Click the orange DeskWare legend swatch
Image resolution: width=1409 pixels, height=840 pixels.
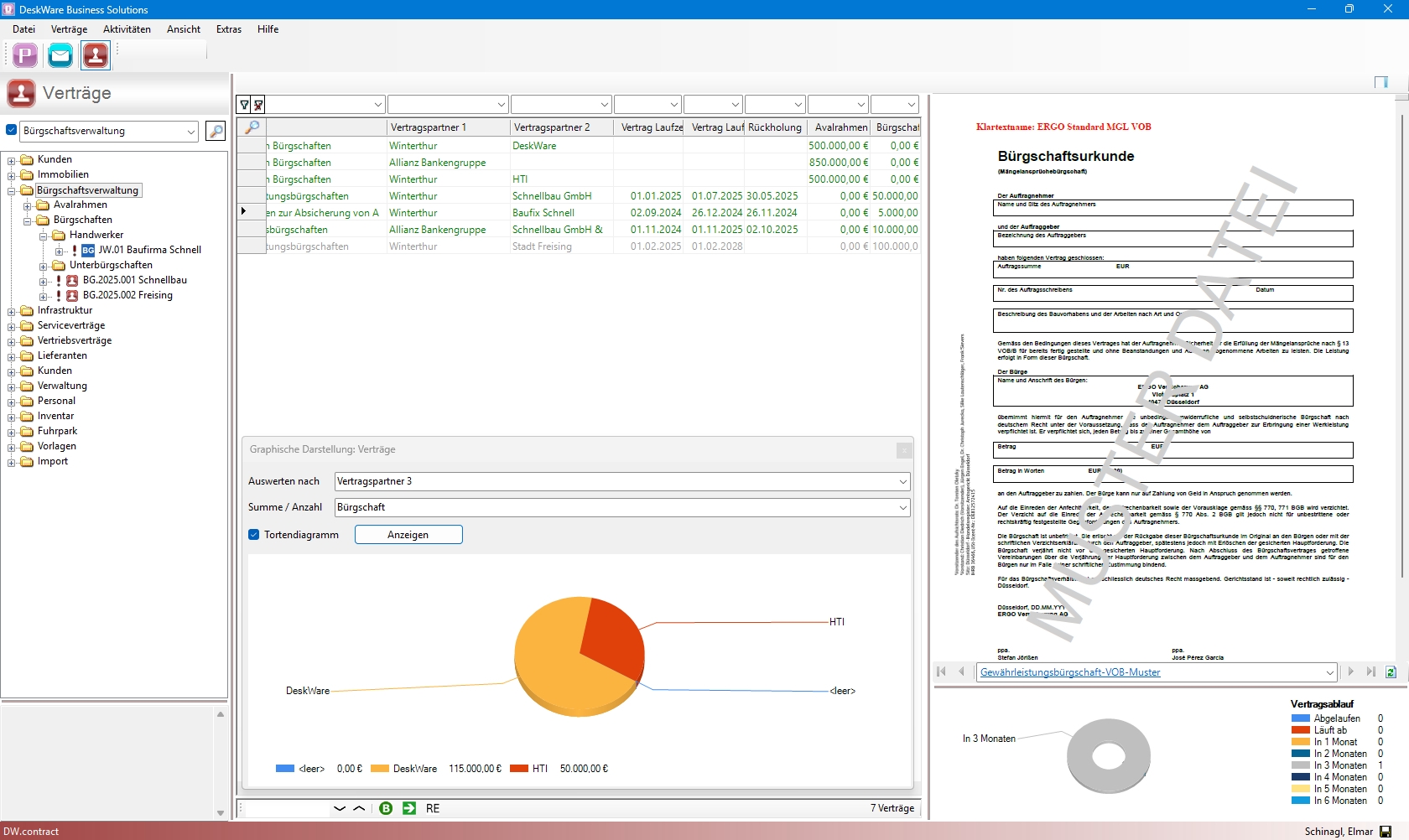(x=379, y=768)
